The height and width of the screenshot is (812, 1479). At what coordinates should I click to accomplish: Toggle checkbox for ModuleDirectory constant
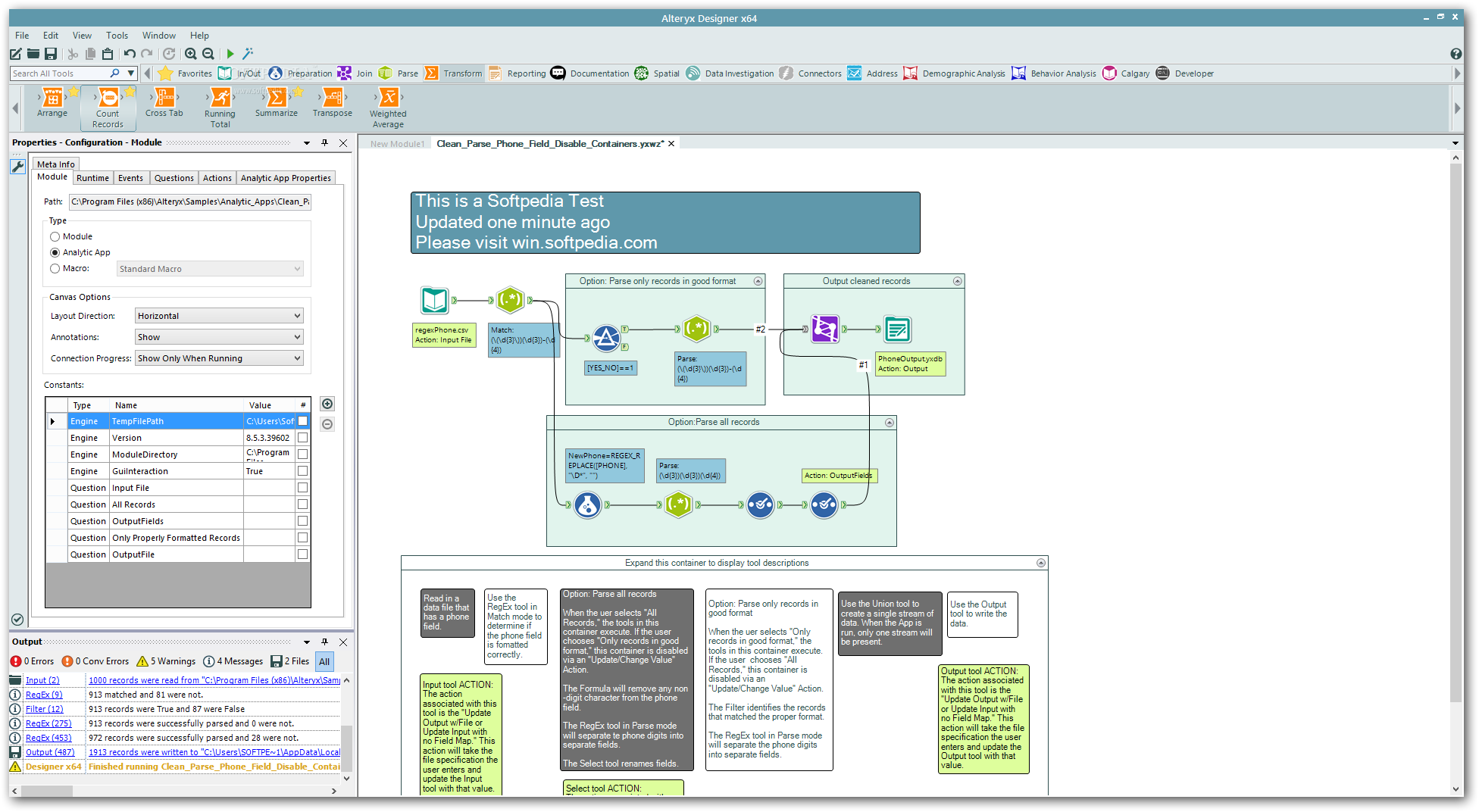(302, 454)
